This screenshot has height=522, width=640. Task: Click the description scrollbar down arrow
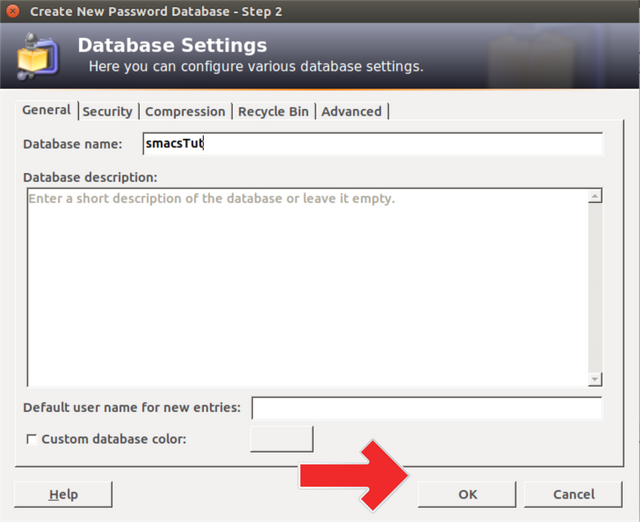595,379
